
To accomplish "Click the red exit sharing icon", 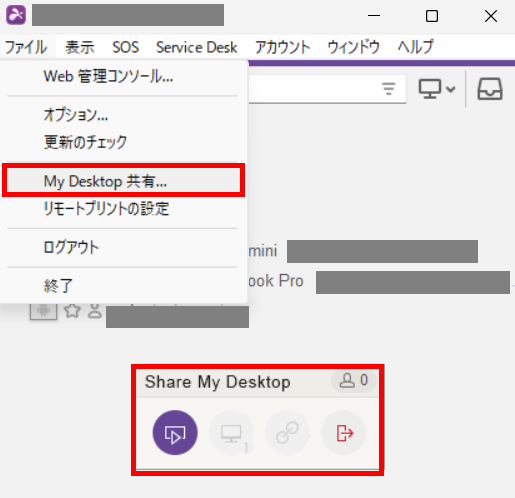I will [344, 433].
